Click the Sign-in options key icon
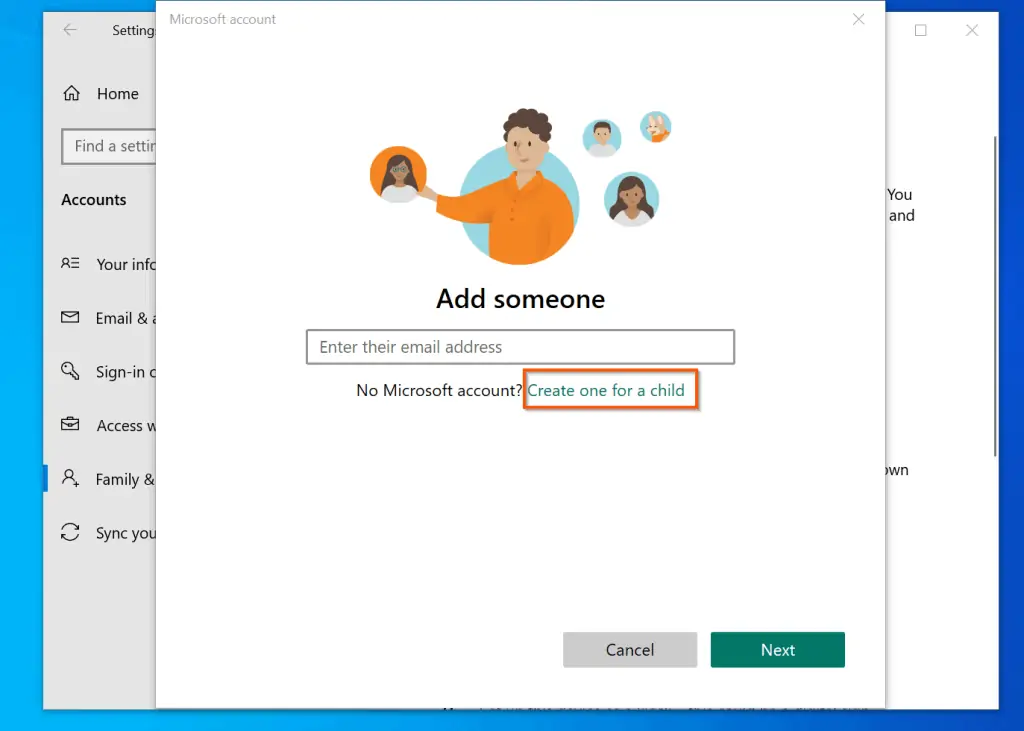 click(x=70, y=372)
